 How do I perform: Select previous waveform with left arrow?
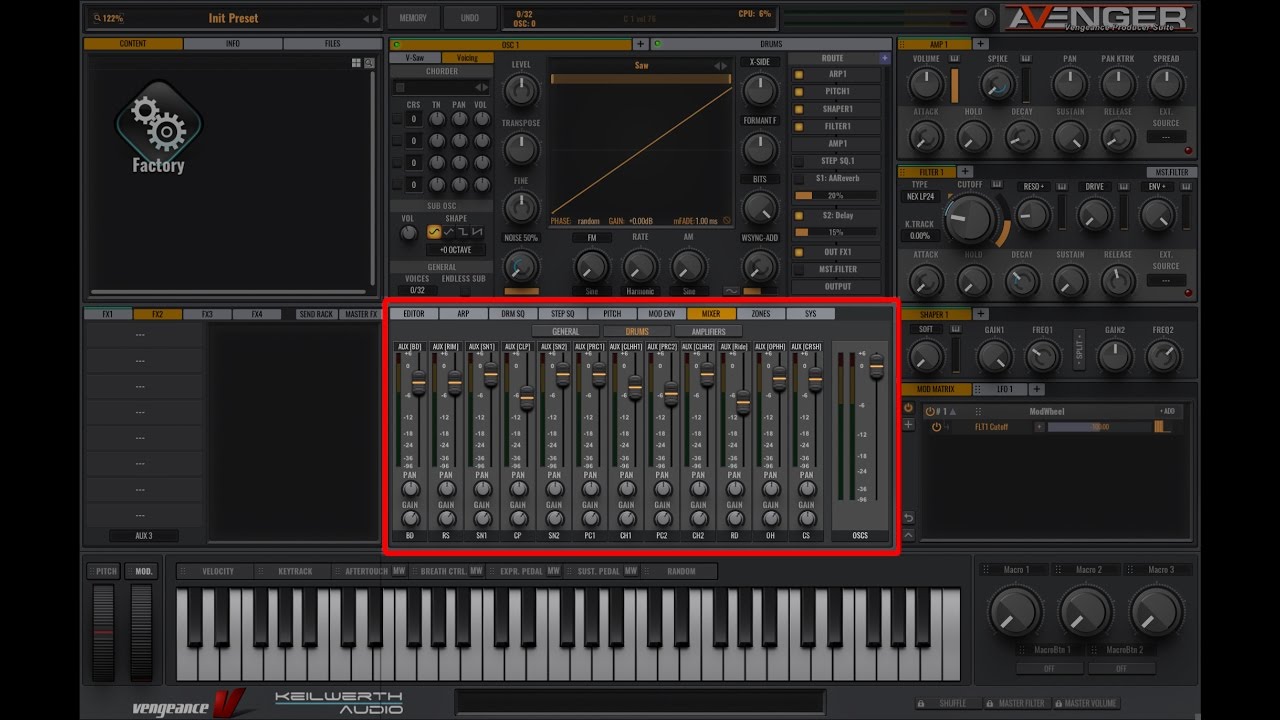pos(717,66)
